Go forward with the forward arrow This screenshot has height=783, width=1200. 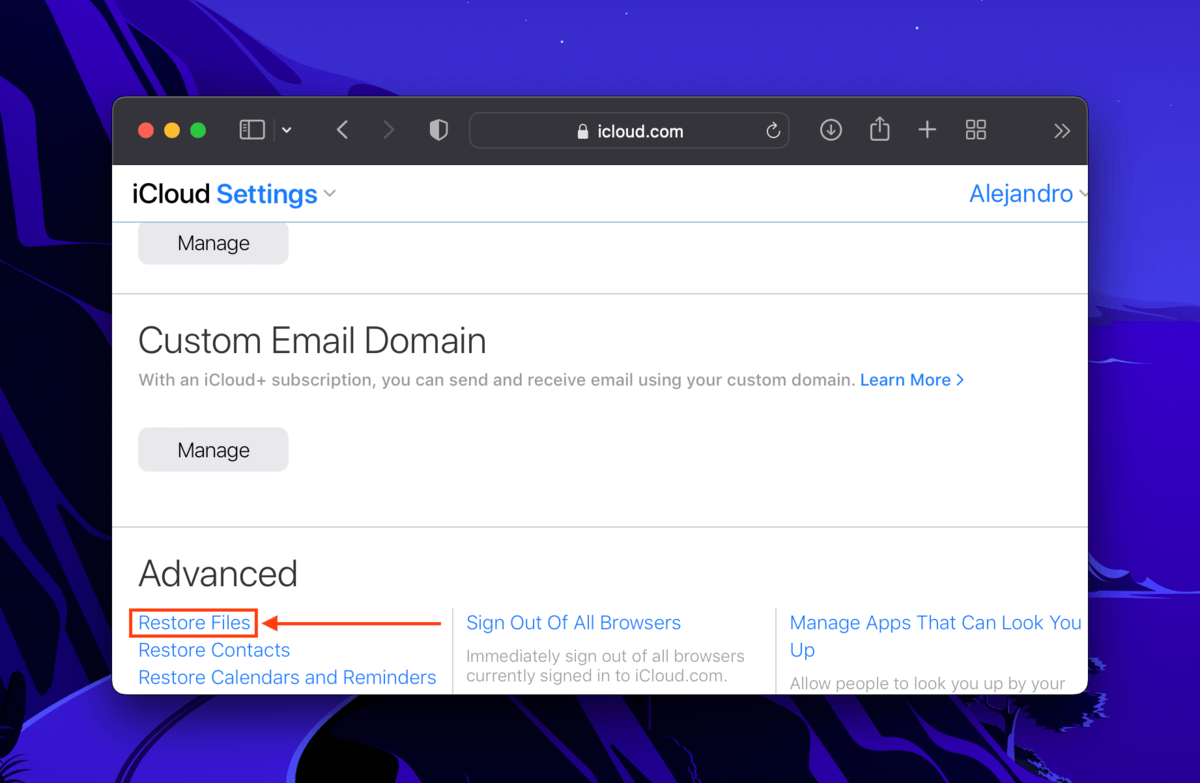coord(389,130)
